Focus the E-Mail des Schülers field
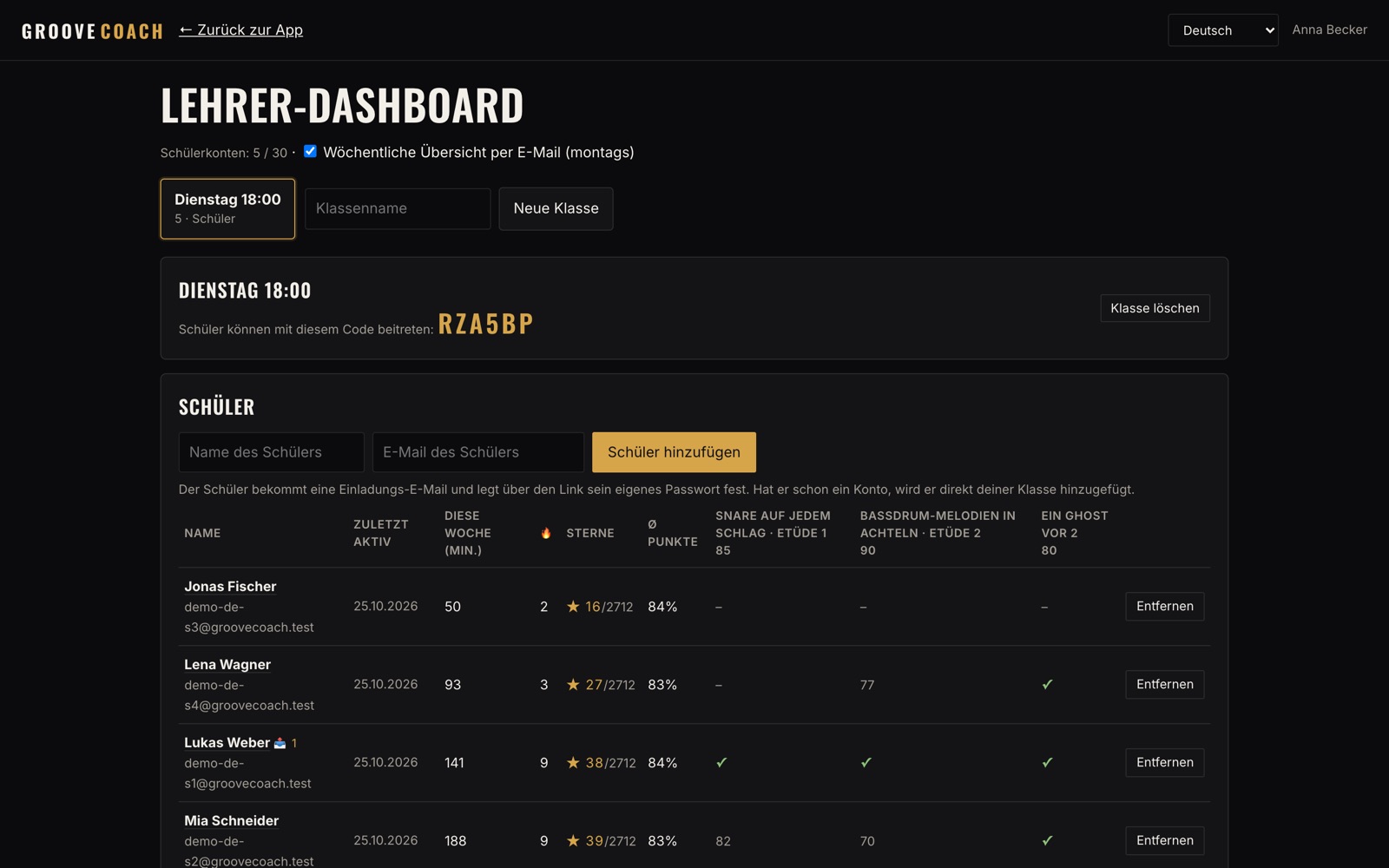The width and height of the screenshot is (1389, 868). coord(478,452)
